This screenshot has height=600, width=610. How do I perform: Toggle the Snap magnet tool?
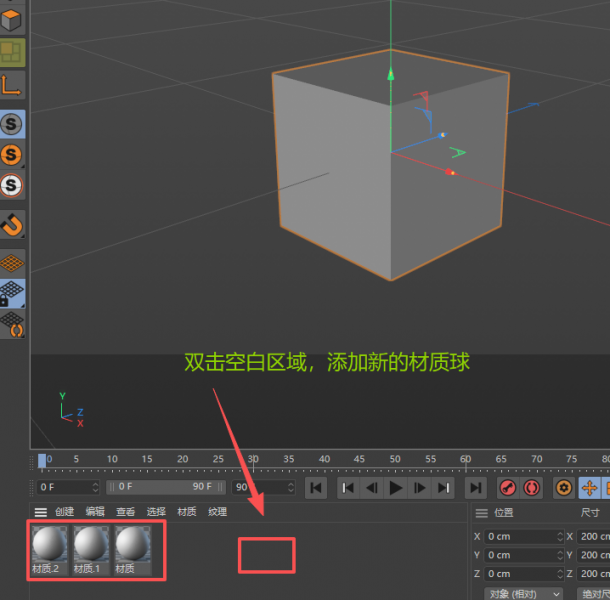tap(12, 225)
